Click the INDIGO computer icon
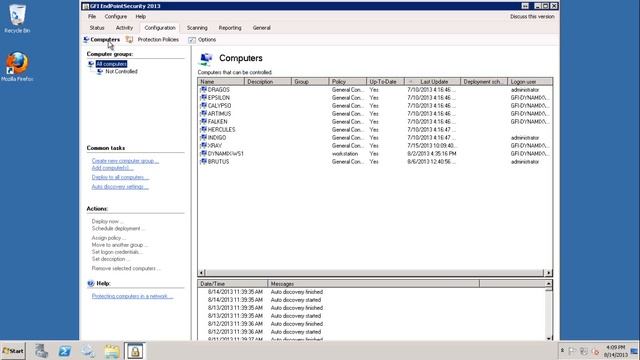Image resolution: width=640 pixels, height=360 pixels. tap(203, 138)
